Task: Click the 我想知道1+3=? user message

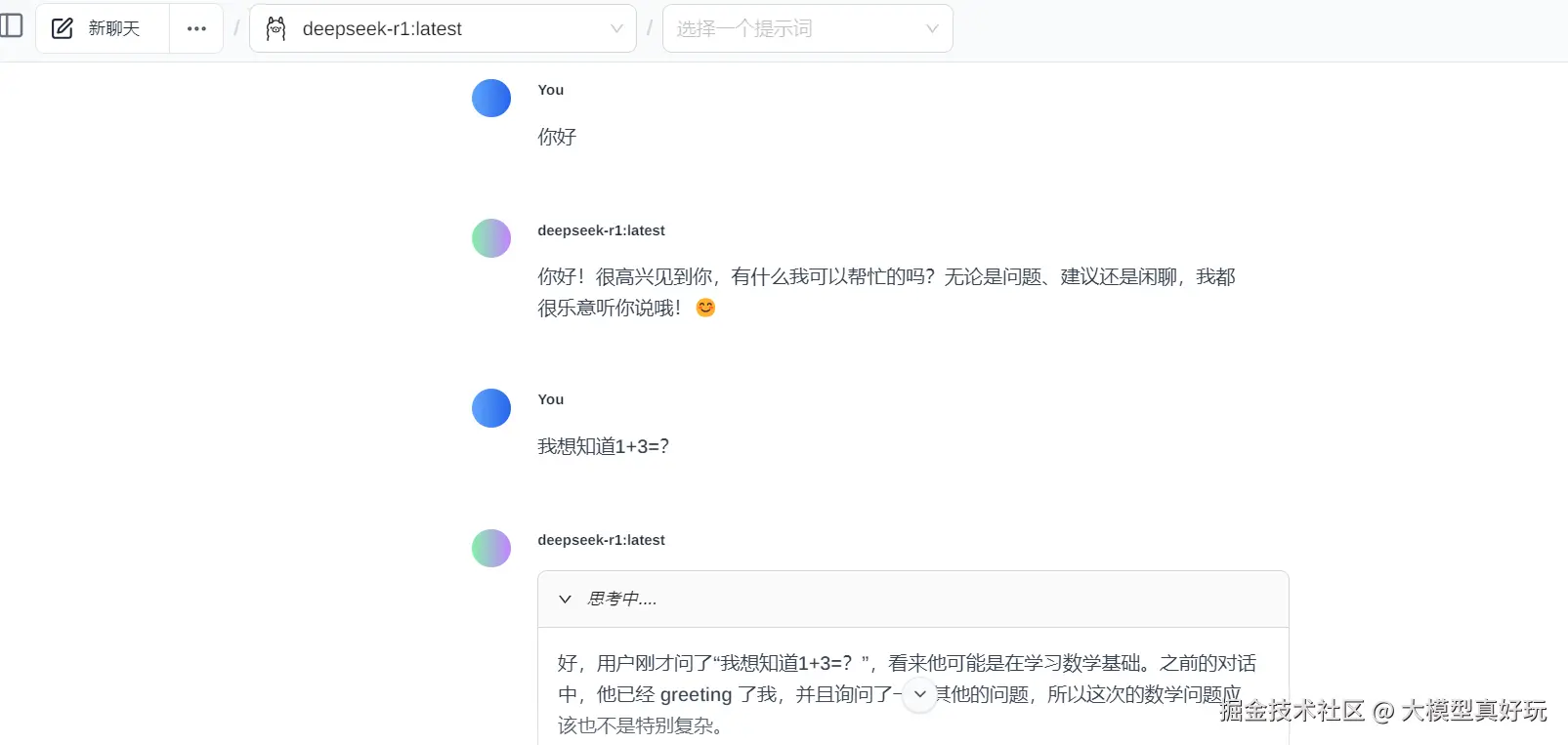Action: point(603,446)
